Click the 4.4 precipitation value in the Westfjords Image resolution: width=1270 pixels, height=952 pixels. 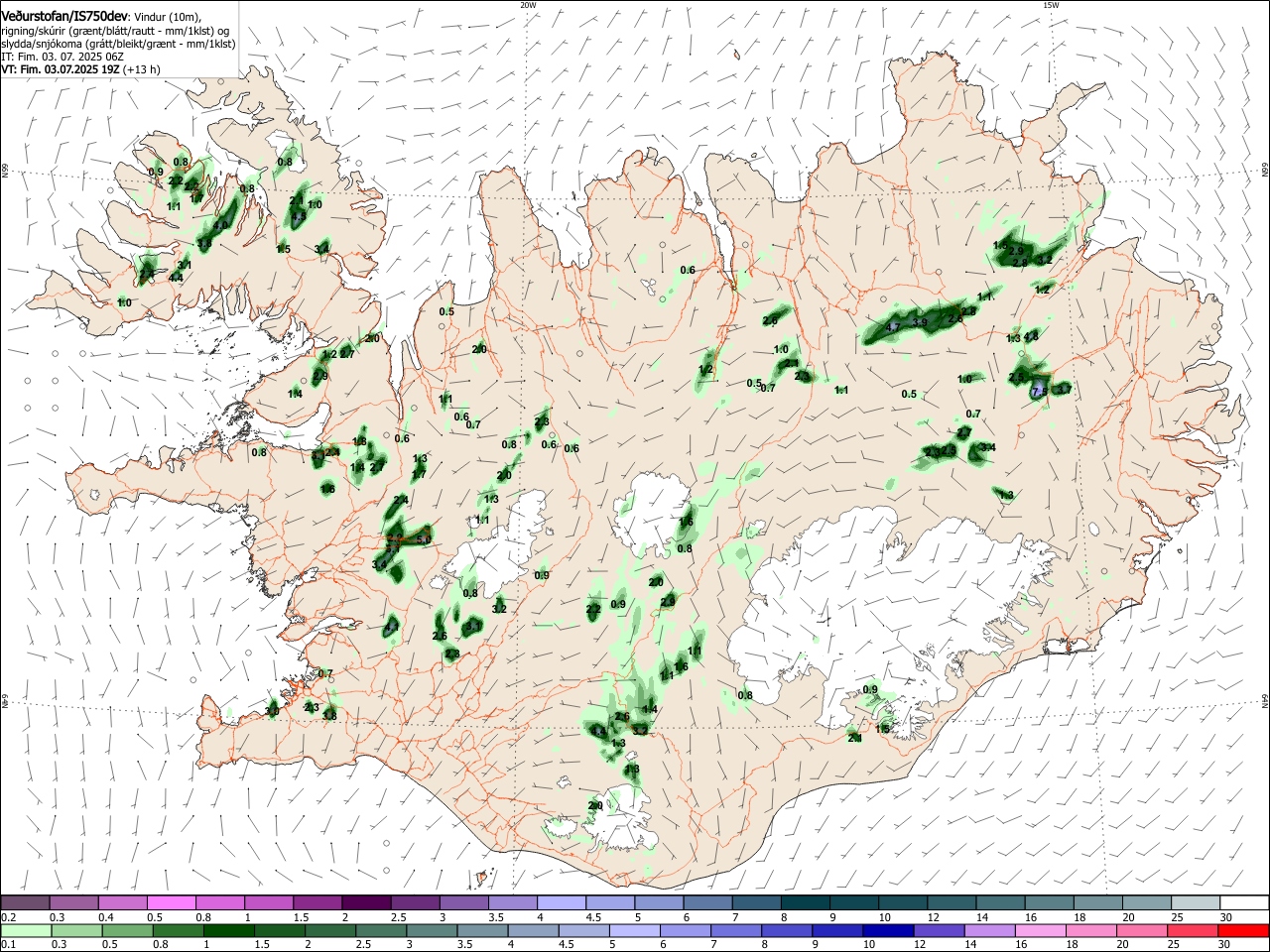tap(176, 278)
